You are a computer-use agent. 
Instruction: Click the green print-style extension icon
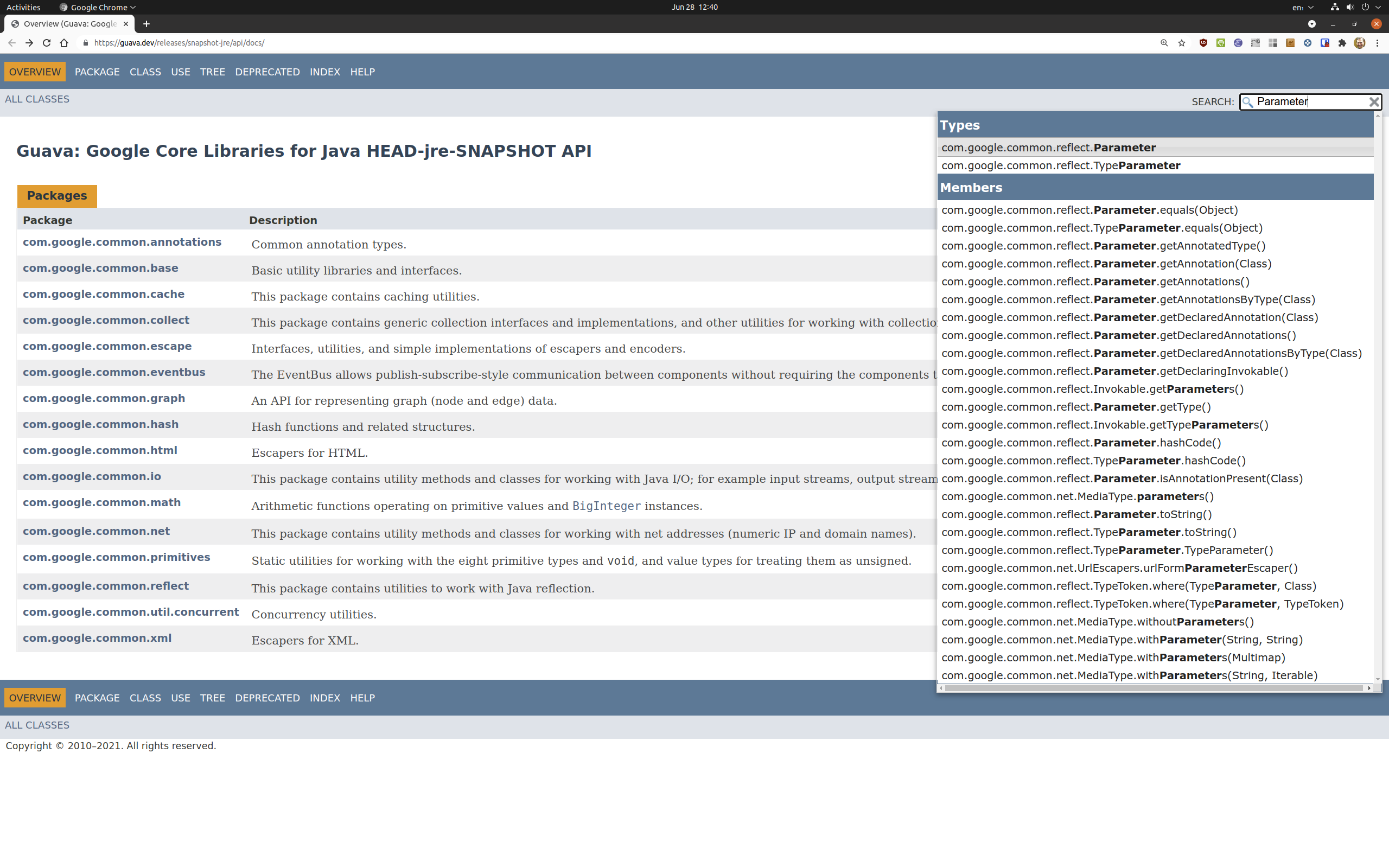point(1221,42)
